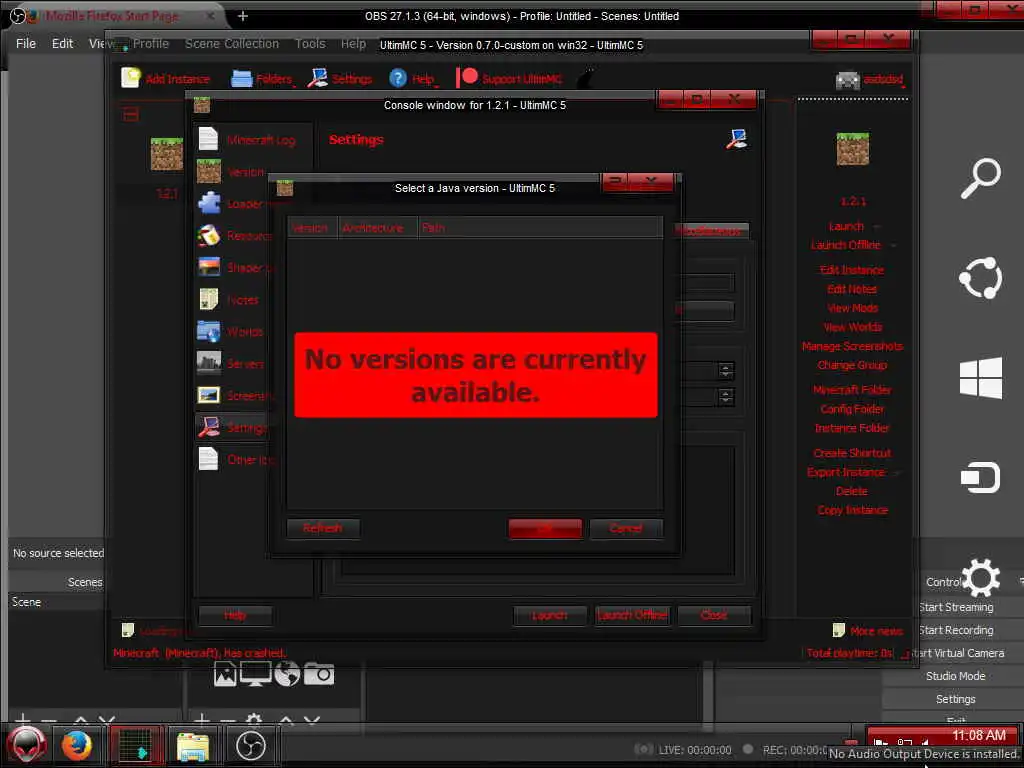The image size is (1024, 768).
Task: Open the Folders toolbar dropdown
Action: [x=263, y=79]
